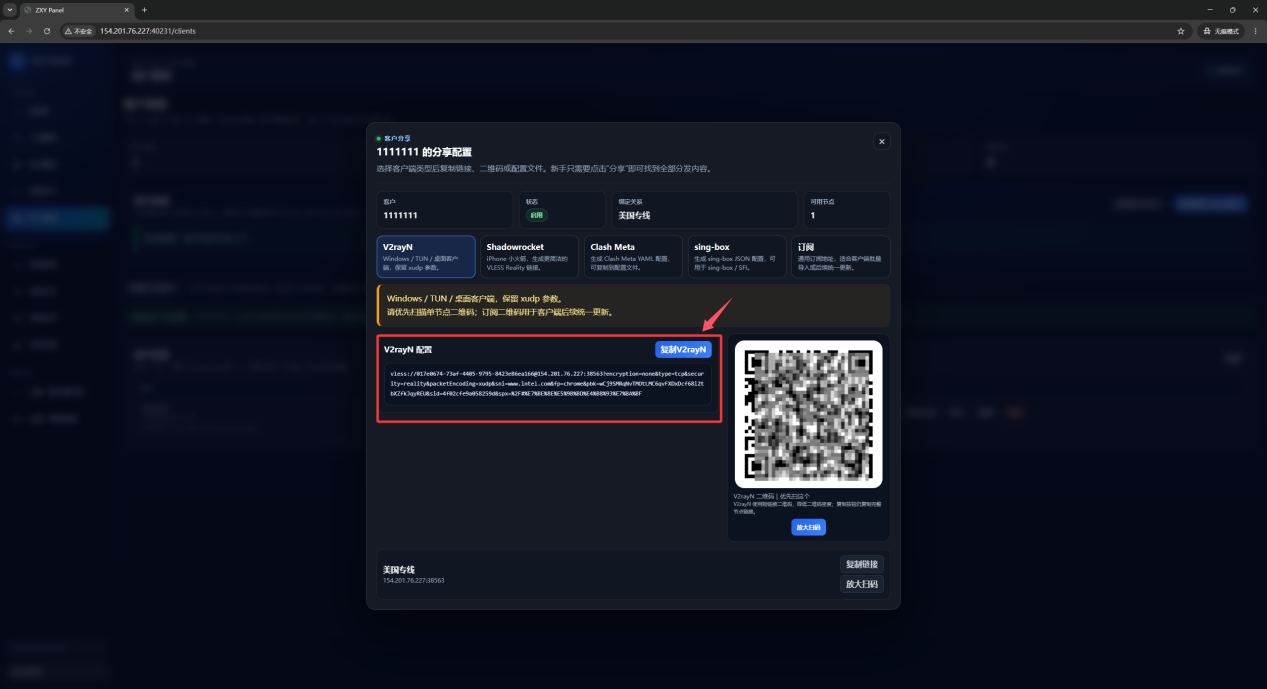
Task: Close the ZXY Panel browser tab
Action: tap(127, 10)
